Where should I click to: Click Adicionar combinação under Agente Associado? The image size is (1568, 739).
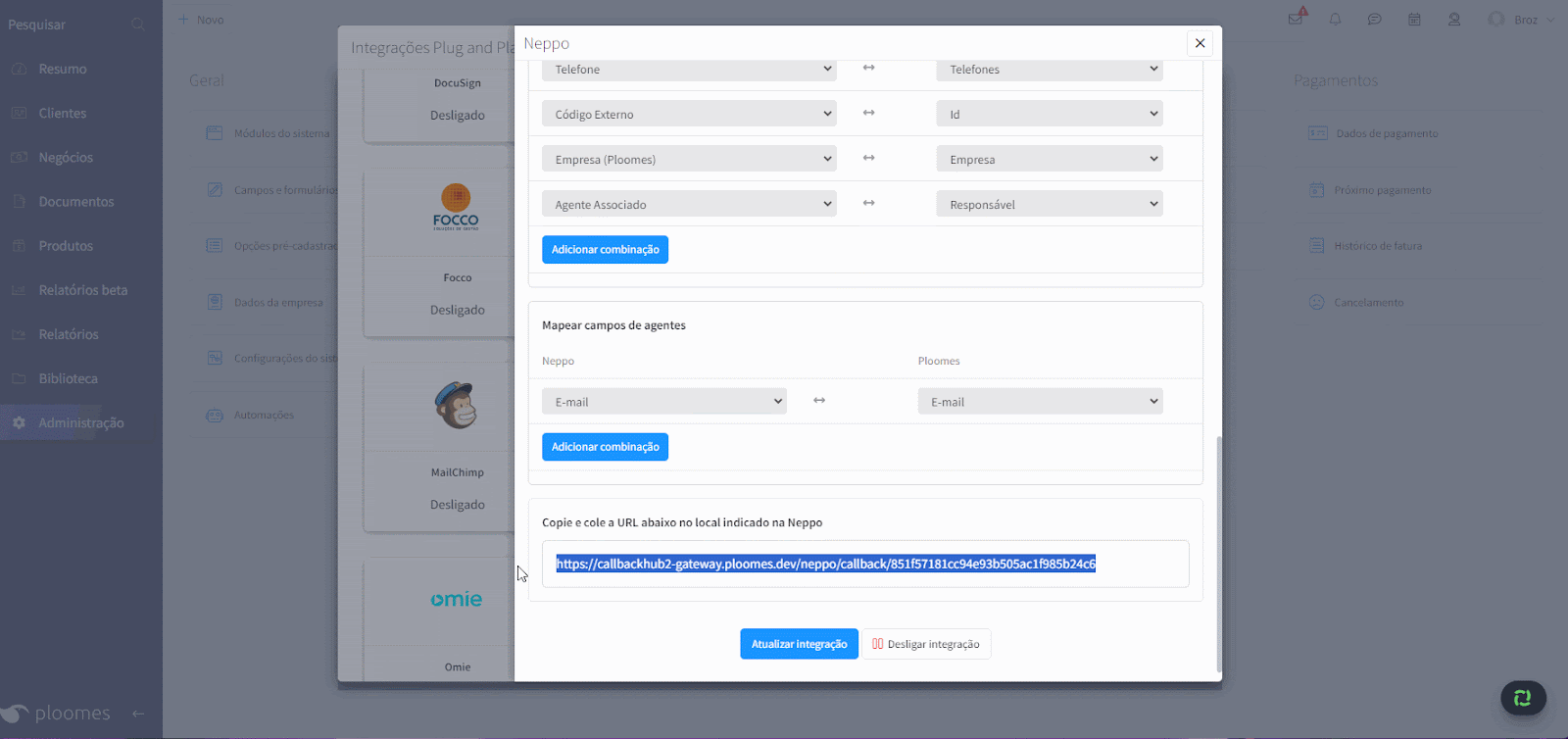(605, 250)
